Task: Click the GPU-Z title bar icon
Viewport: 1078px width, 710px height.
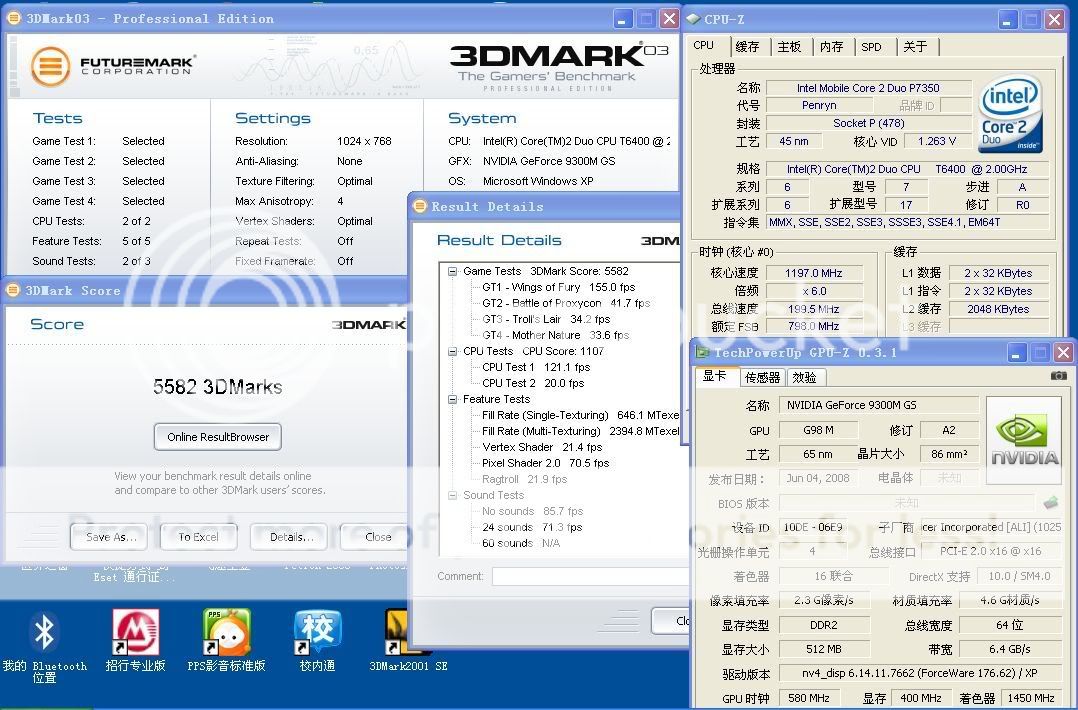Action: [702, 352]
